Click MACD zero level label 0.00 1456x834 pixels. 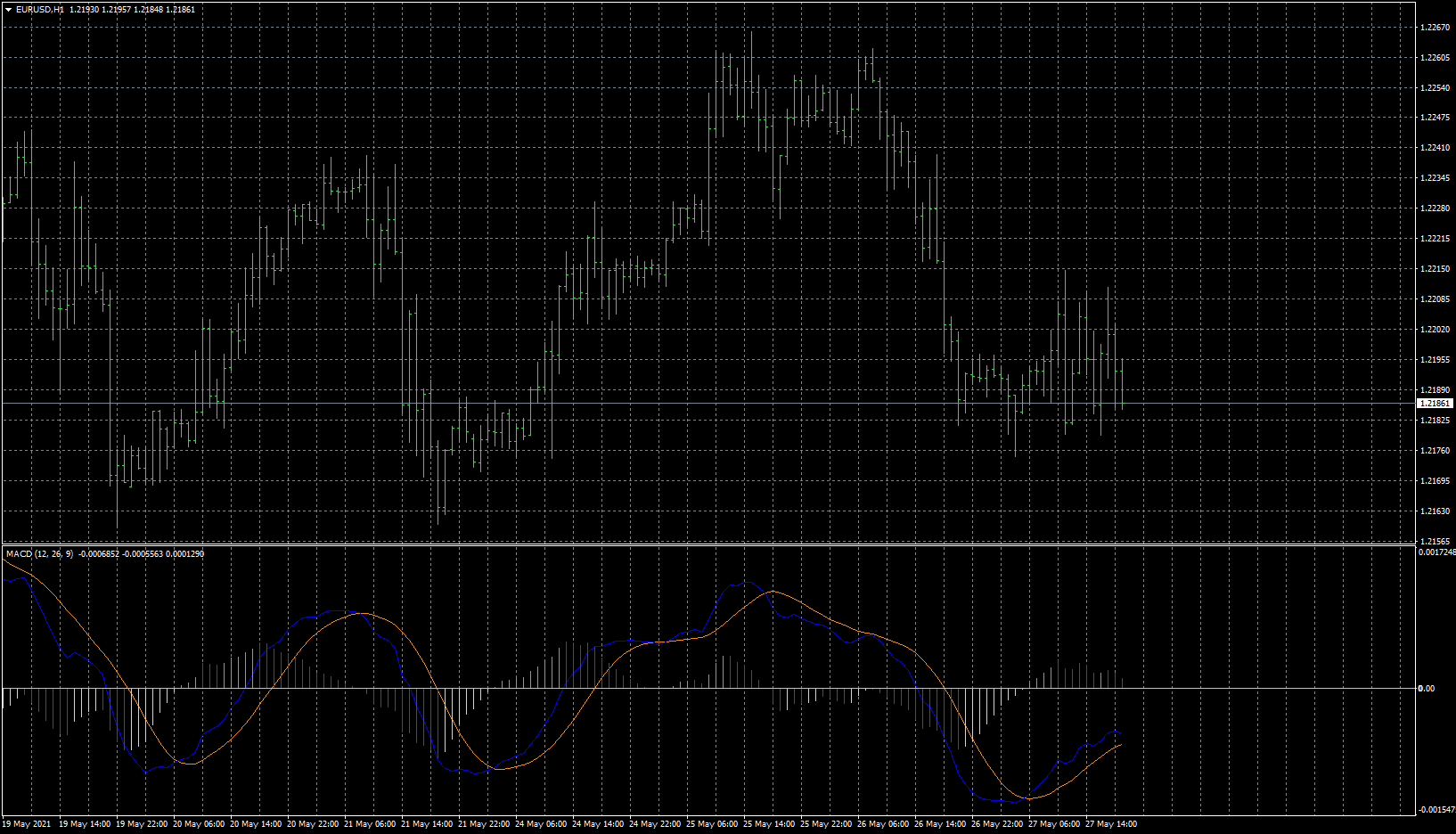[1426, 689]
